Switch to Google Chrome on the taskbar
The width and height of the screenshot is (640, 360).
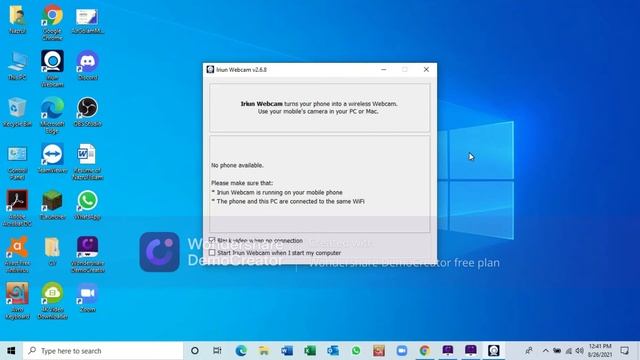tap(424, 351)
